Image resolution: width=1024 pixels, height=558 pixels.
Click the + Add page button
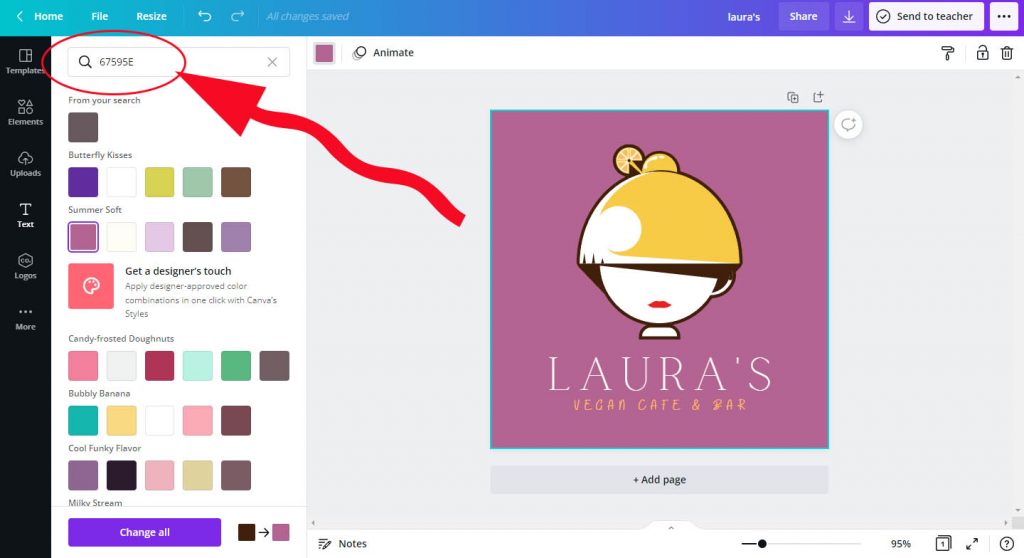coord(659,480)
